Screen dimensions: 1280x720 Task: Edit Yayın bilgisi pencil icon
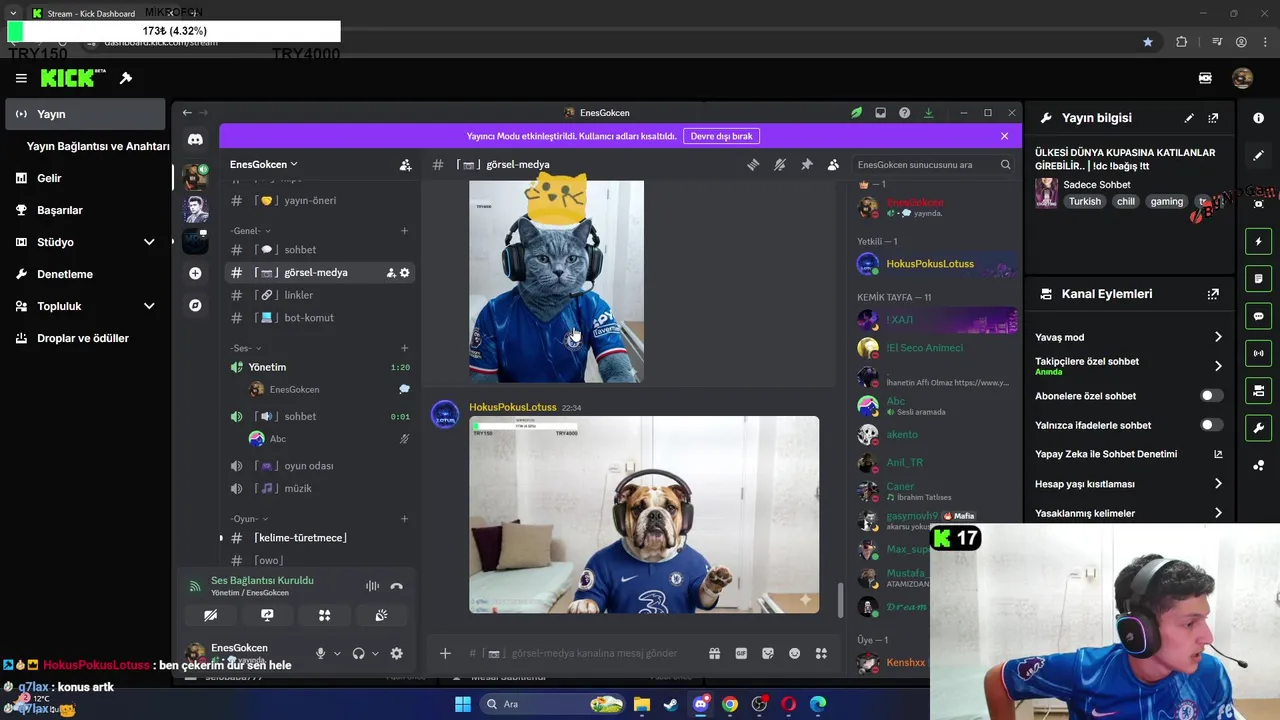point(1189,118)
